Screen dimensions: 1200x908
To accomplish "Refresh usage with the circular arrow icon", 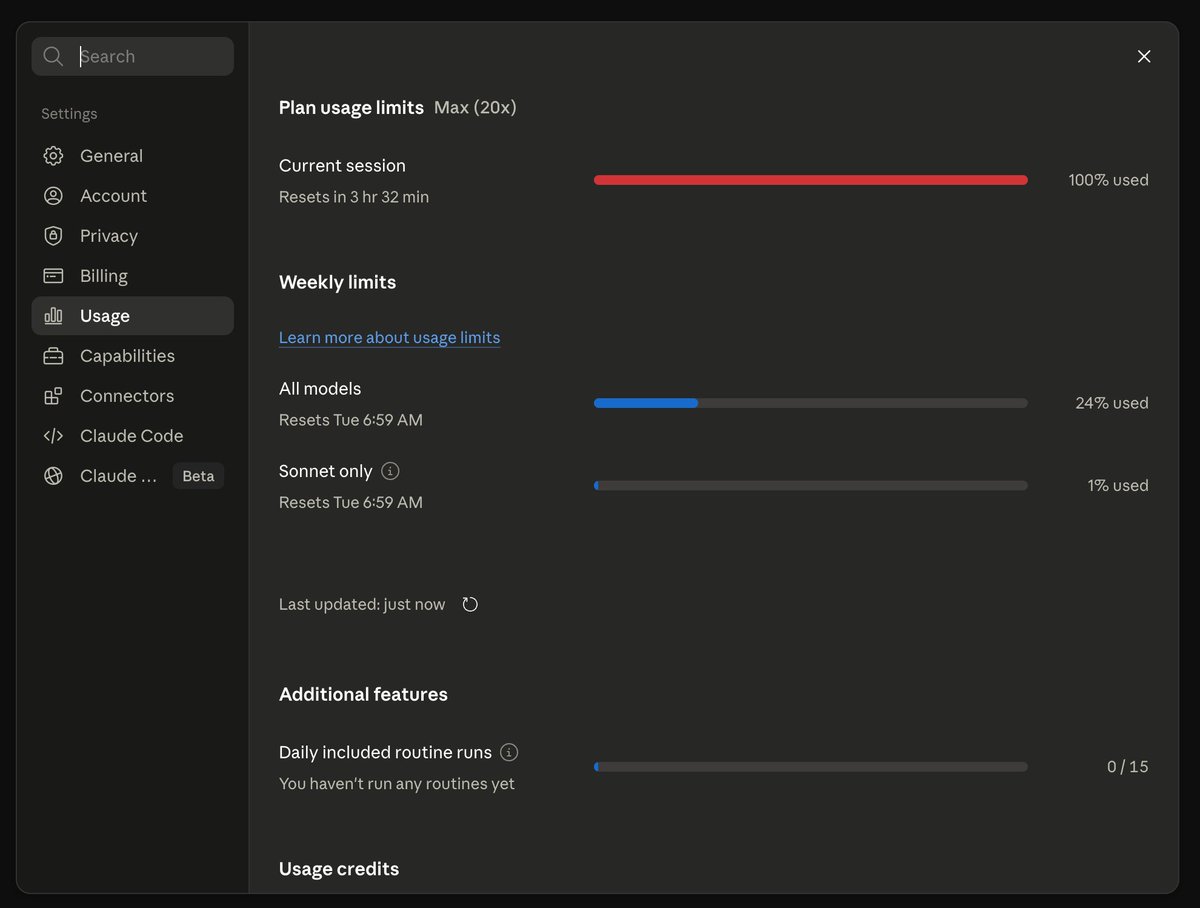I will pyautogui.click(x=470, y=604).
